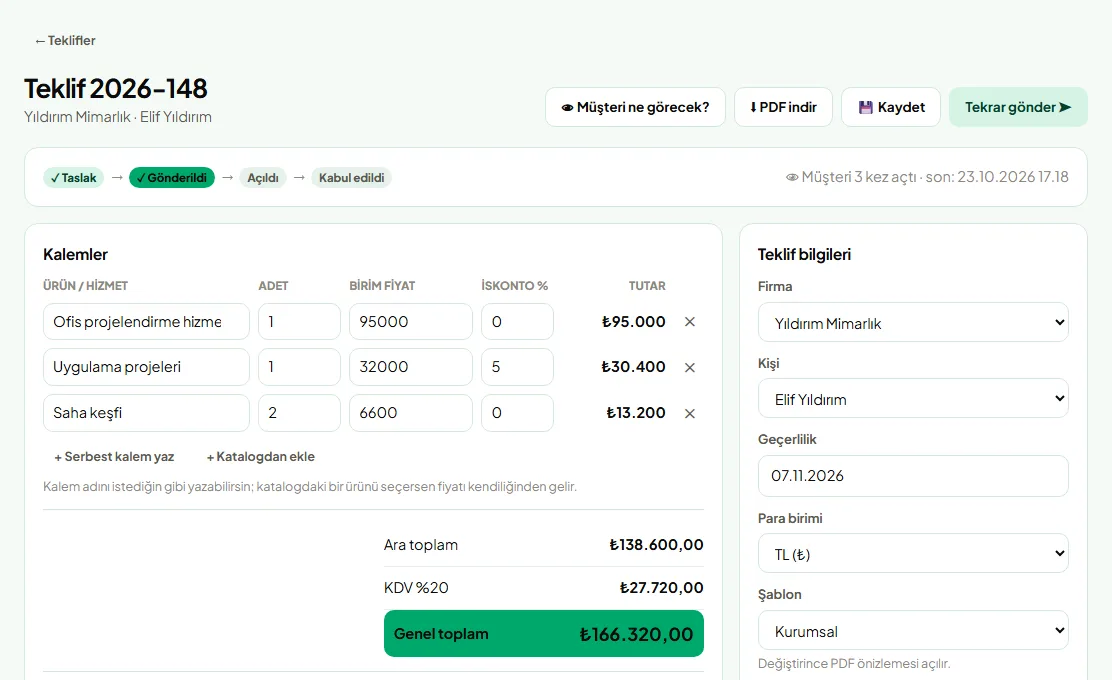This screenshot has height=680, width=1112.
Task: Click the İSKONTO % column header
Action: tap(515, 286)
